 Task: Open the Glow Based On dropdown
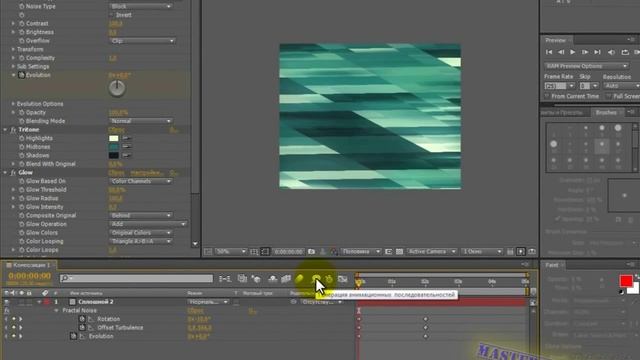tap(141, 181)
